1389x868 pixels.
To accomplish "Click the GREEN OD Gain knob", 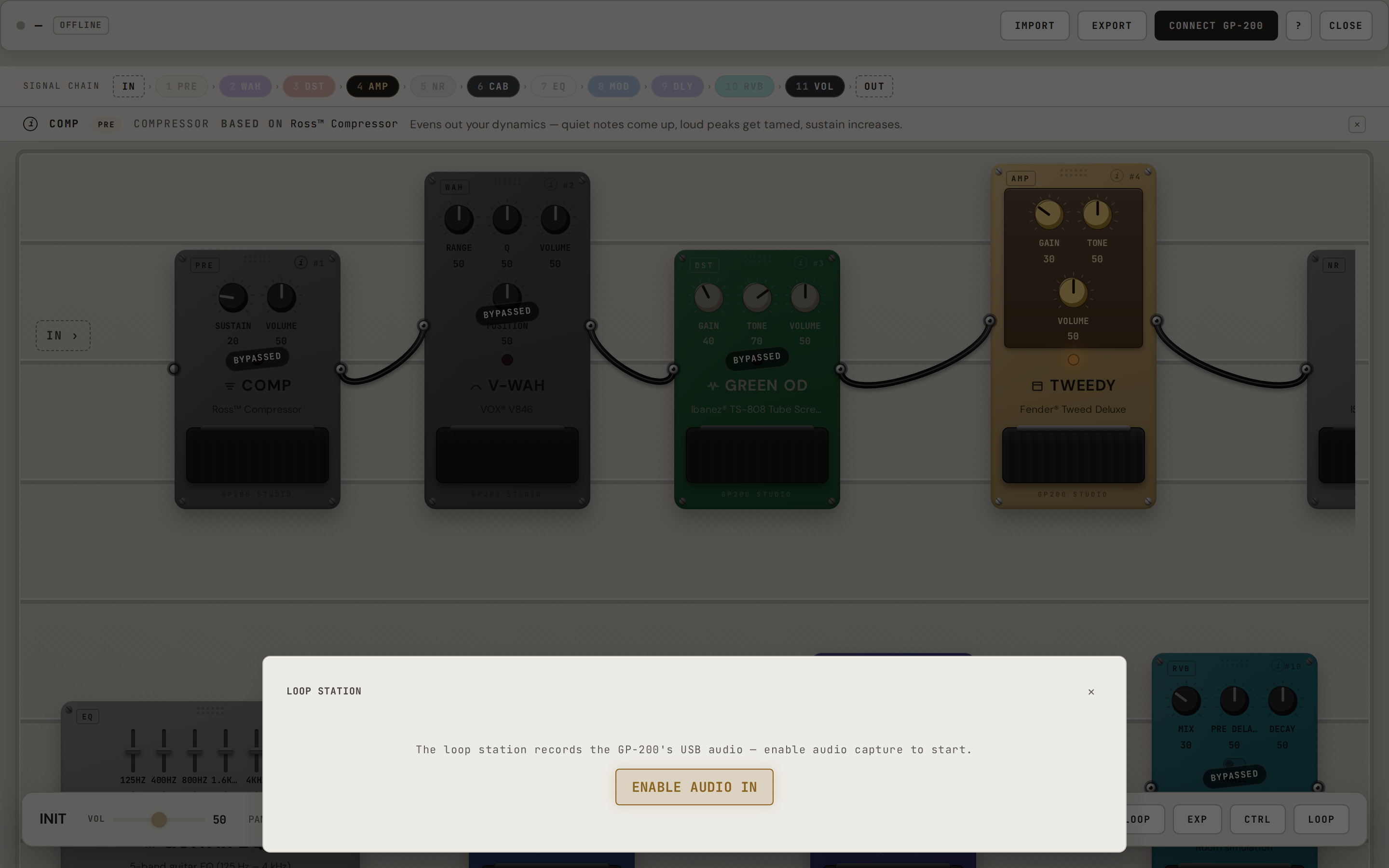I will tap(708, 298).
